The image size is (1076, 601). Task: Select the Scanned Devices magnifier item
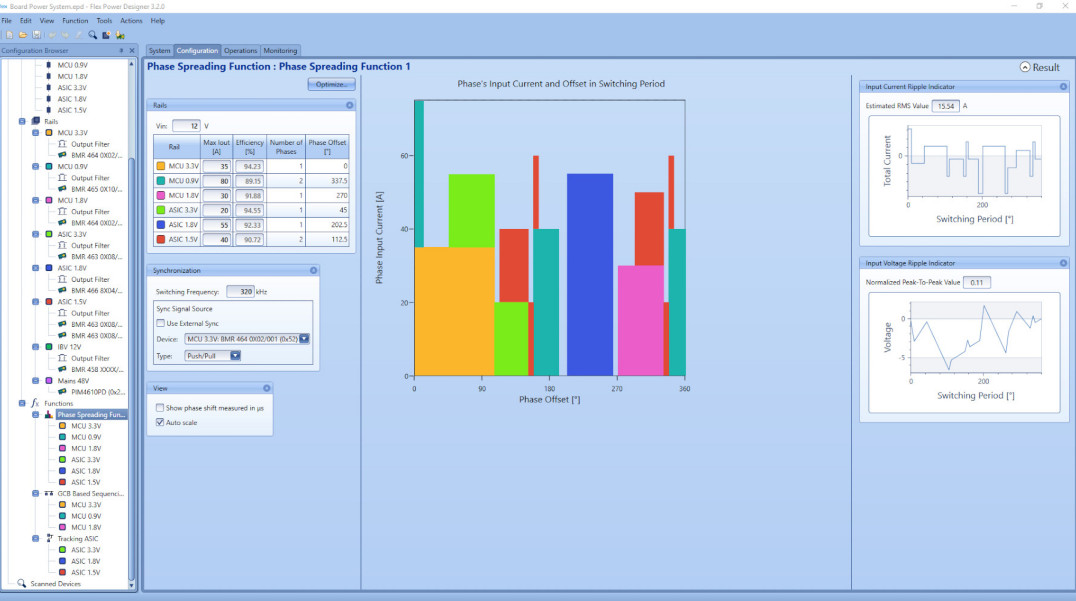(x=22, y=583)
